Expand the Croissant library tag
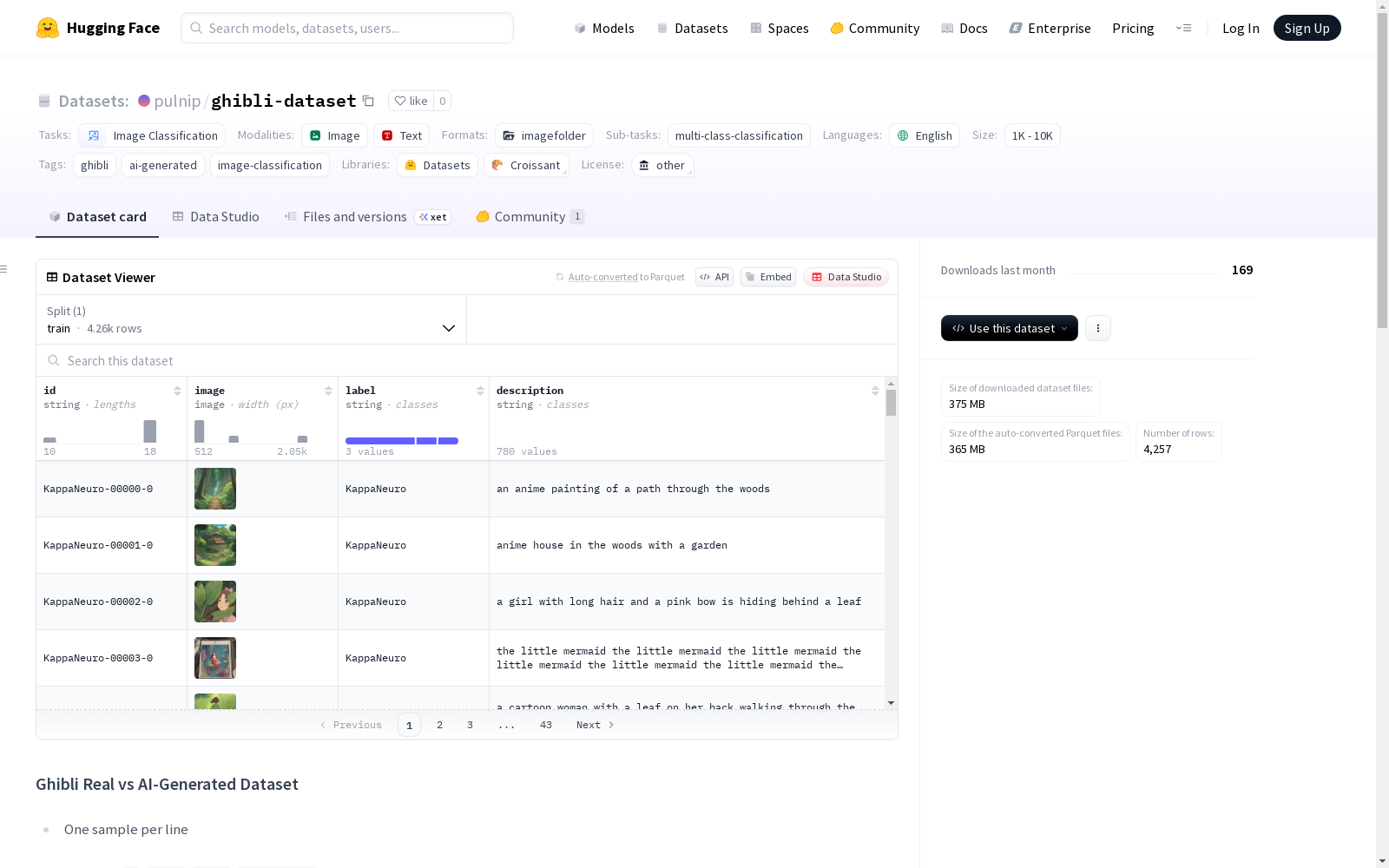The width and height of the screenshot is (1389, 868). (x=526, y=165)
